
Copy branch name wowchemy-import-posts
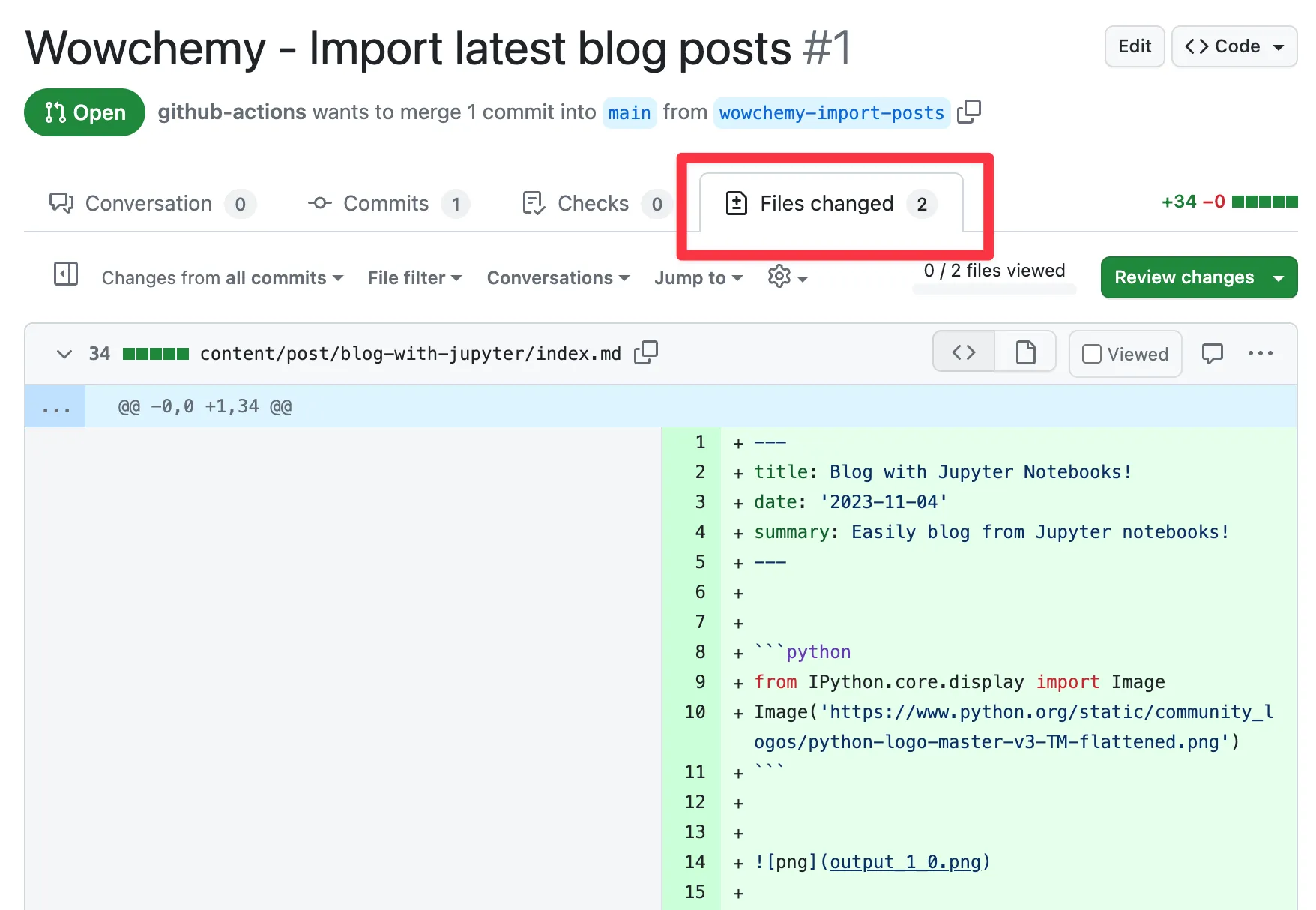(x=970, y=112)
